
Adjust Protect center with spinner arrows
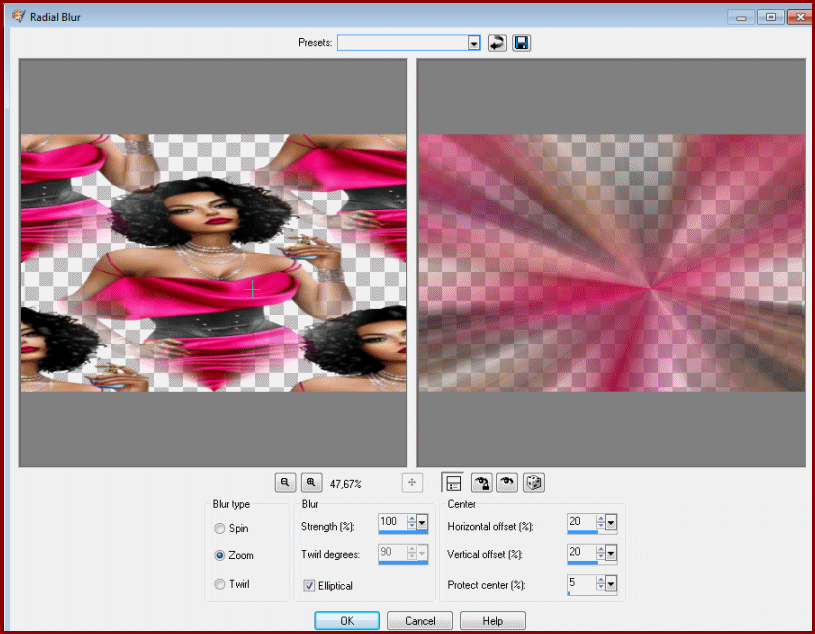pyautogui.click(x=601, y=583)
